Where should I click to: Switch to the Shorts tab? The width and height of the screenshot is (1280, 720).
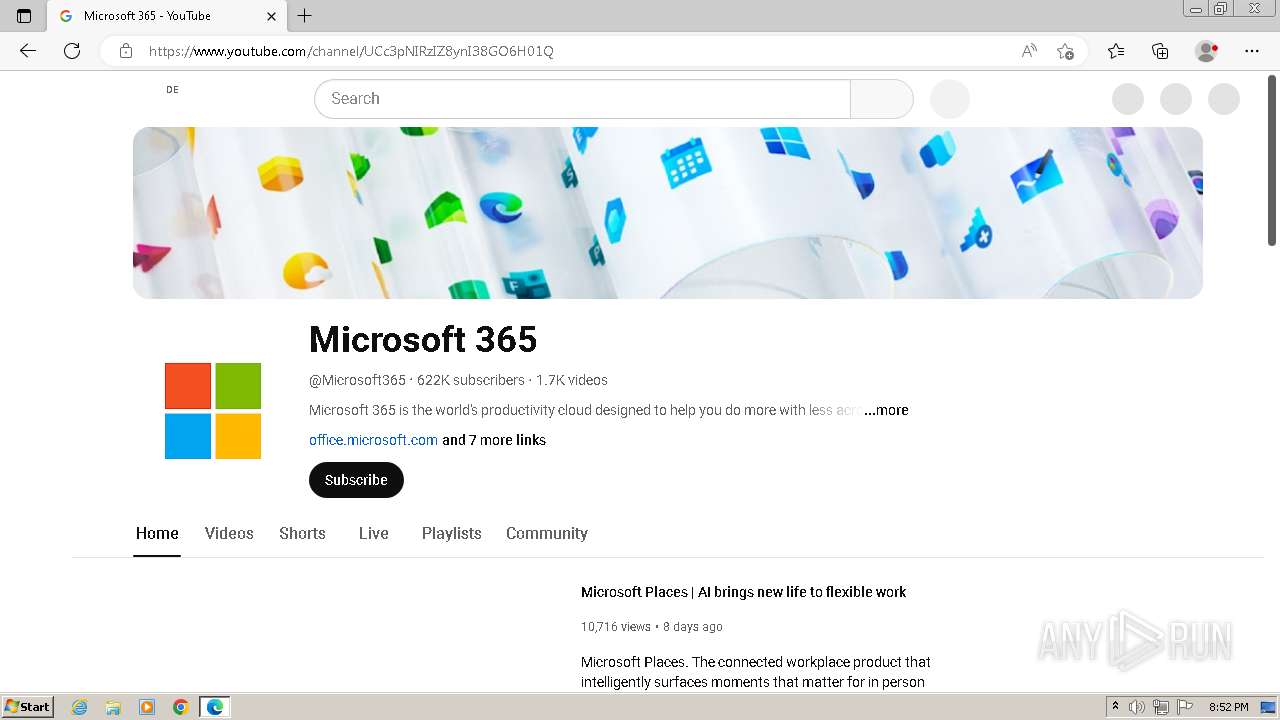pyautogui.click(x=302, y=533)
